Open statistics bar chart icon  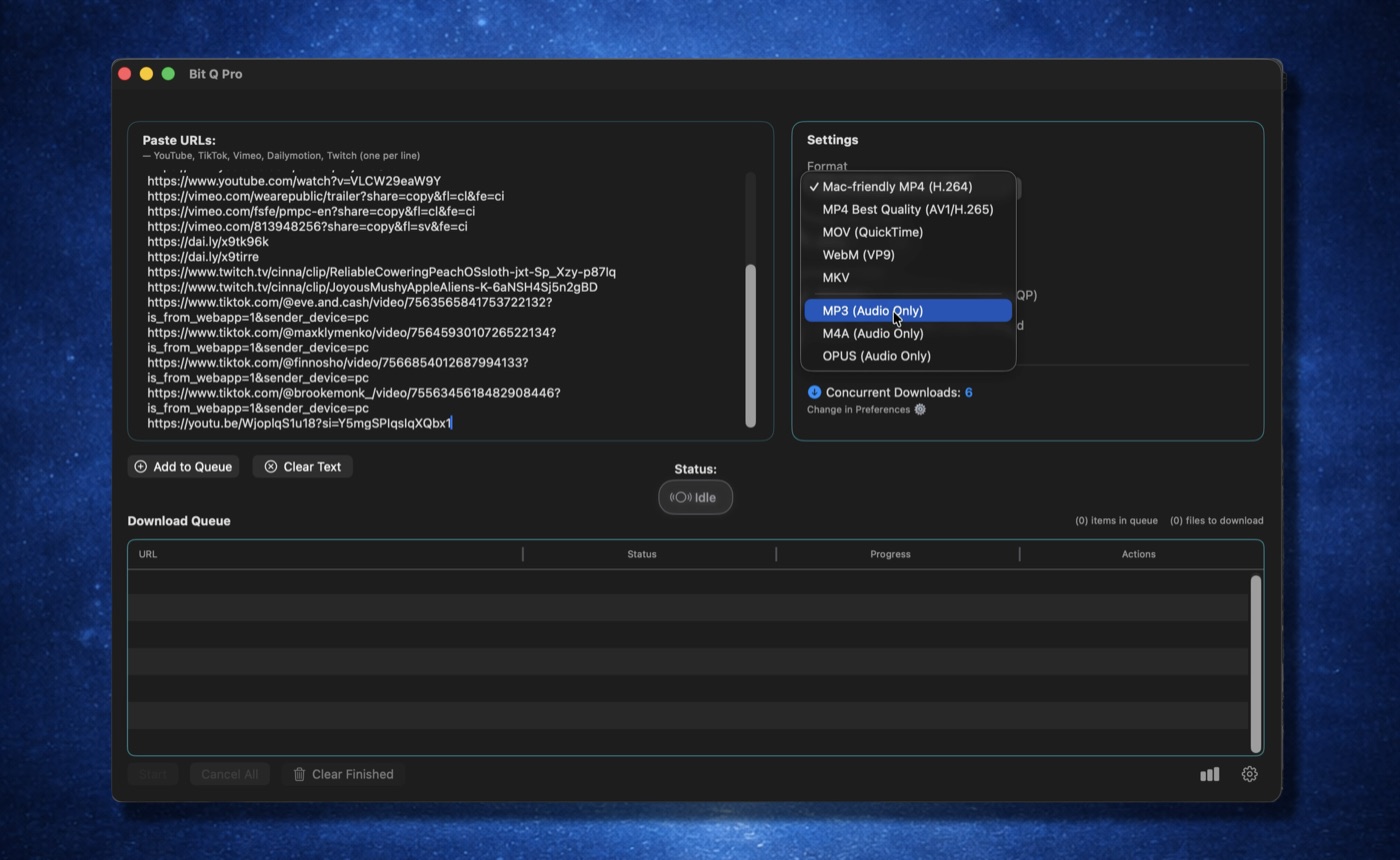(1210, 774)
